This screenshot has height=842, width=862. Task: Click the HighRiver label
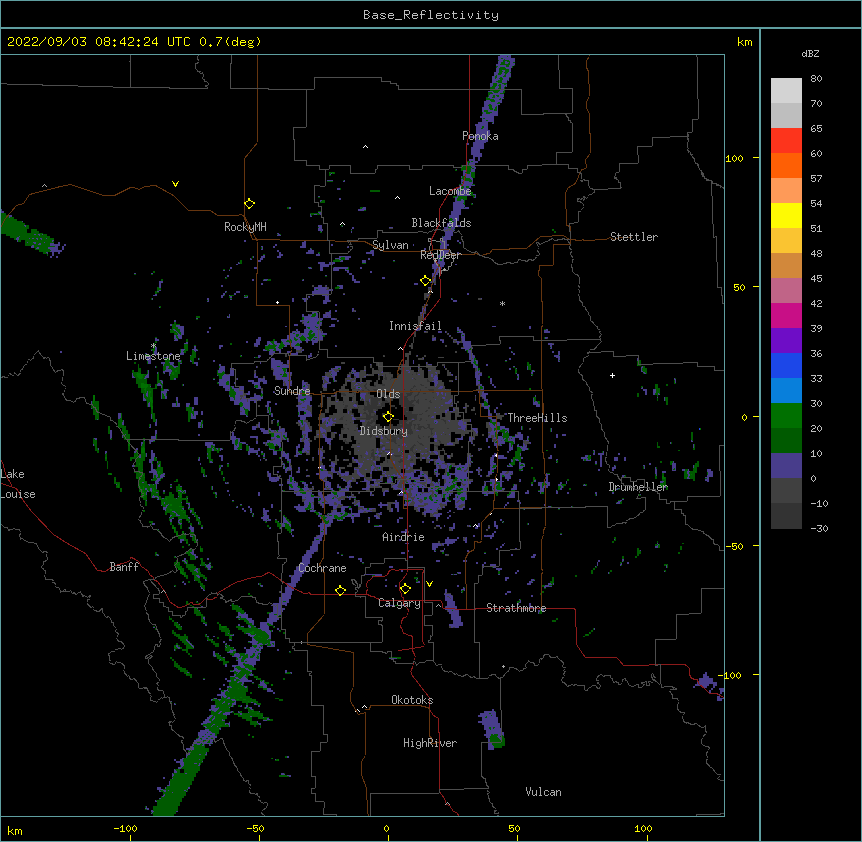click(430, 743)
